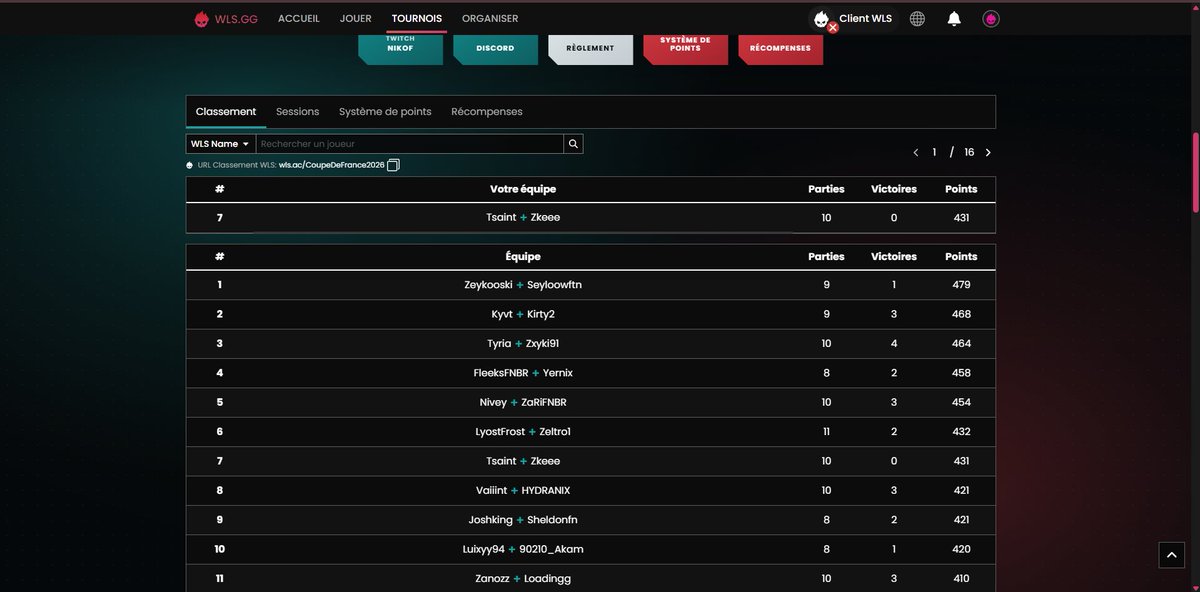Click player name Loadingg
Screen dimensions: 1200x592
[x=548, y=579]
